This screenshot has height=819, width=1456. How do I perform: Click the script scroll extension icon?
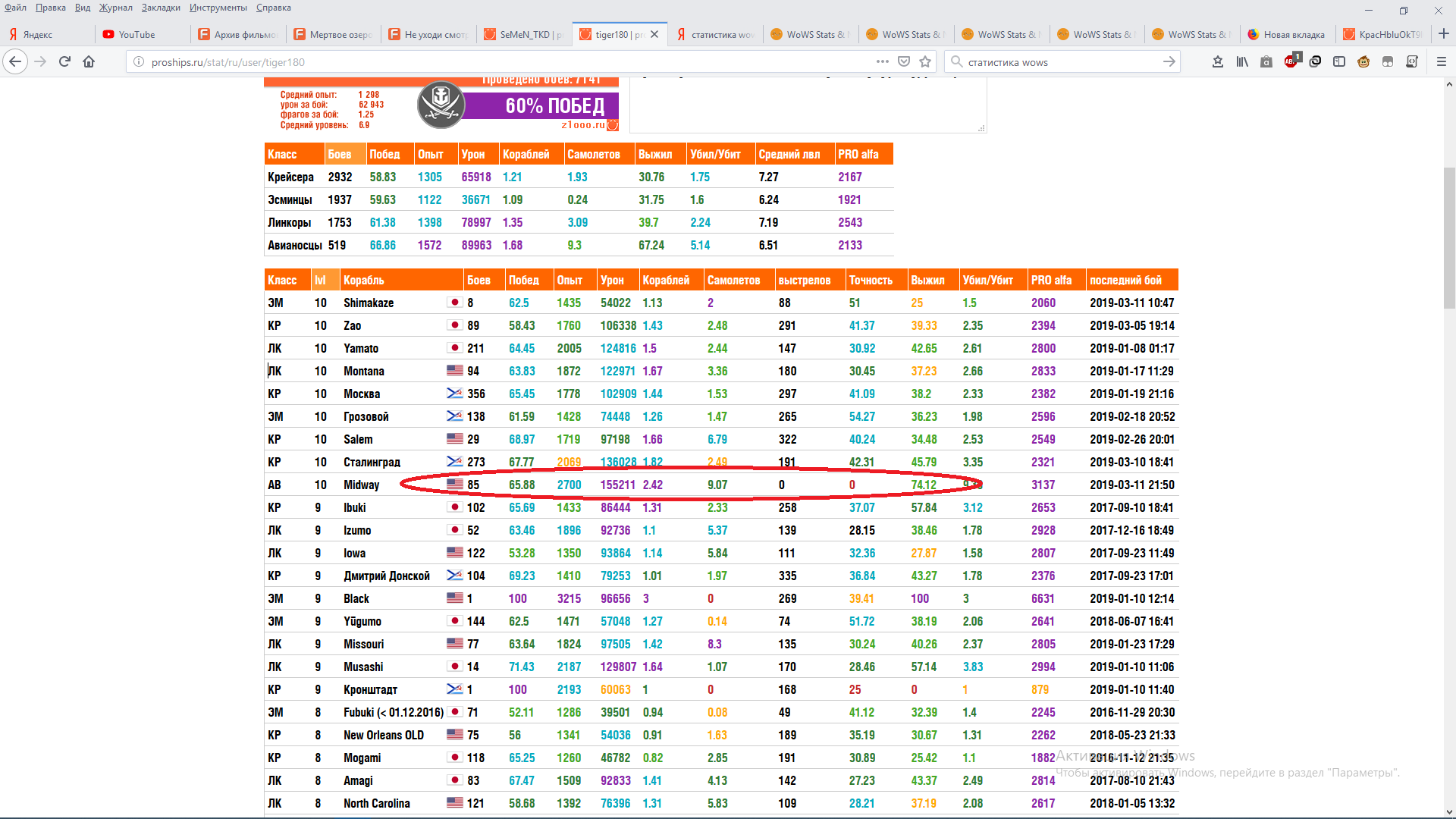1412,61
